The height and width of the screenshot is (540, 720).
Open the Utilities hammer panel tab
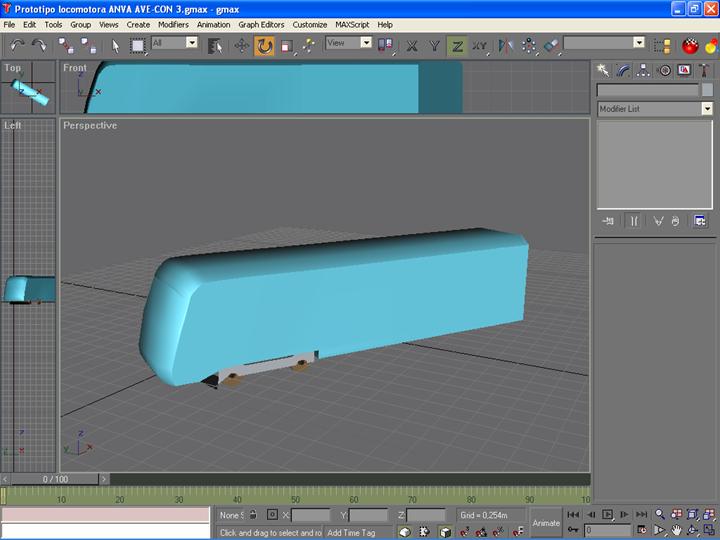(x=704, y=70)
